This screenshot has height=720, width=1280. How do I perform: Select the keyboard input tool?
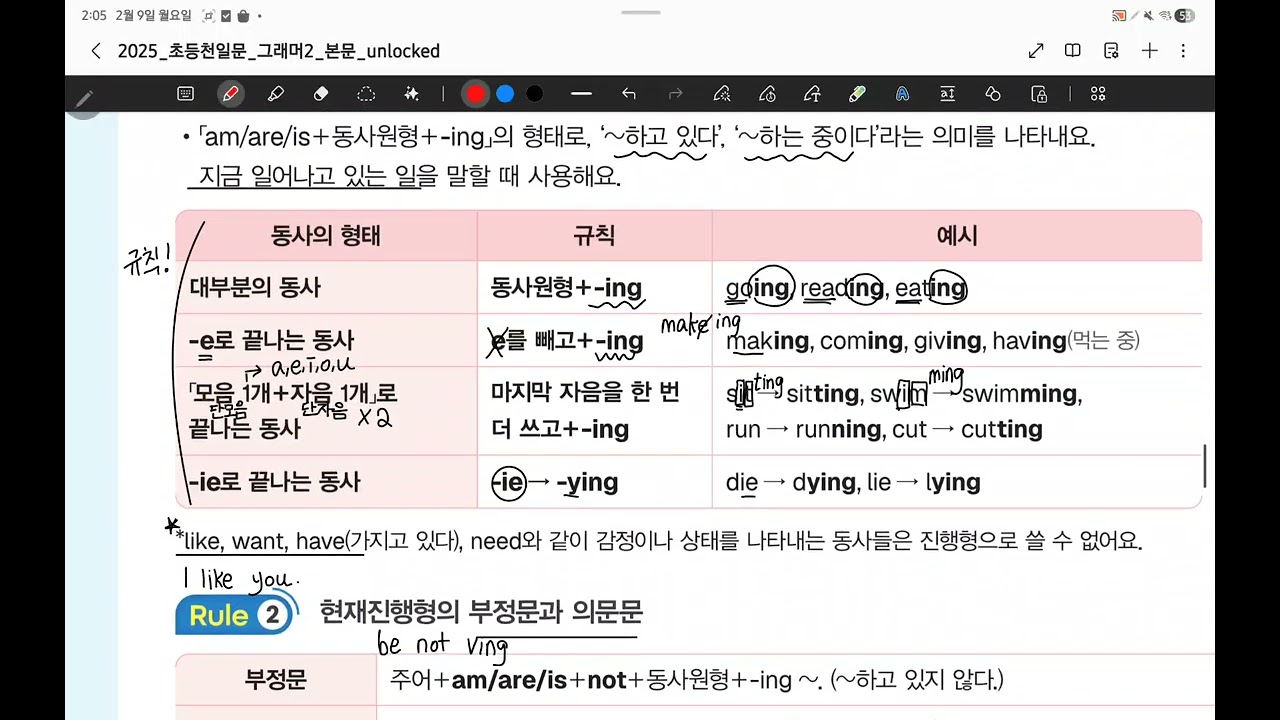point(185,94)
